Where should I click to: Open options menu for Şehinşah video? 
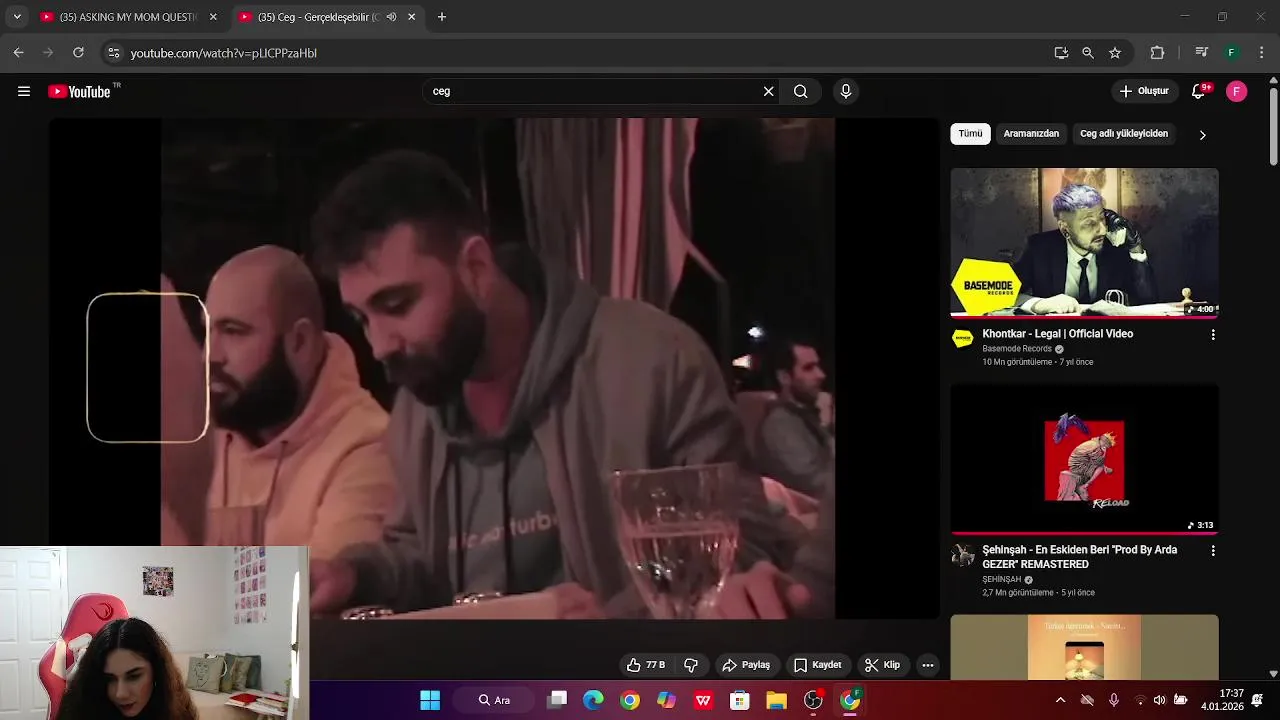pos(1213,551)
